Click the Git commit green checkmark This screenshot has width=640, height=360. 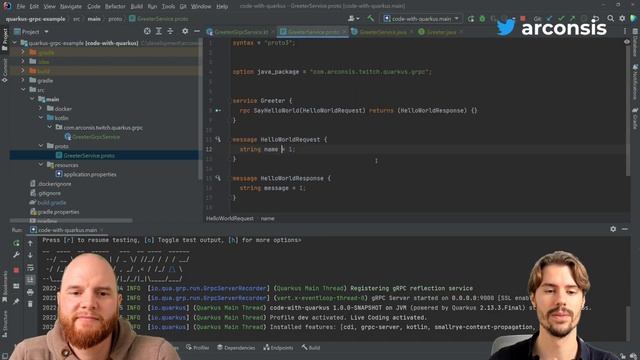coord(561,19)
